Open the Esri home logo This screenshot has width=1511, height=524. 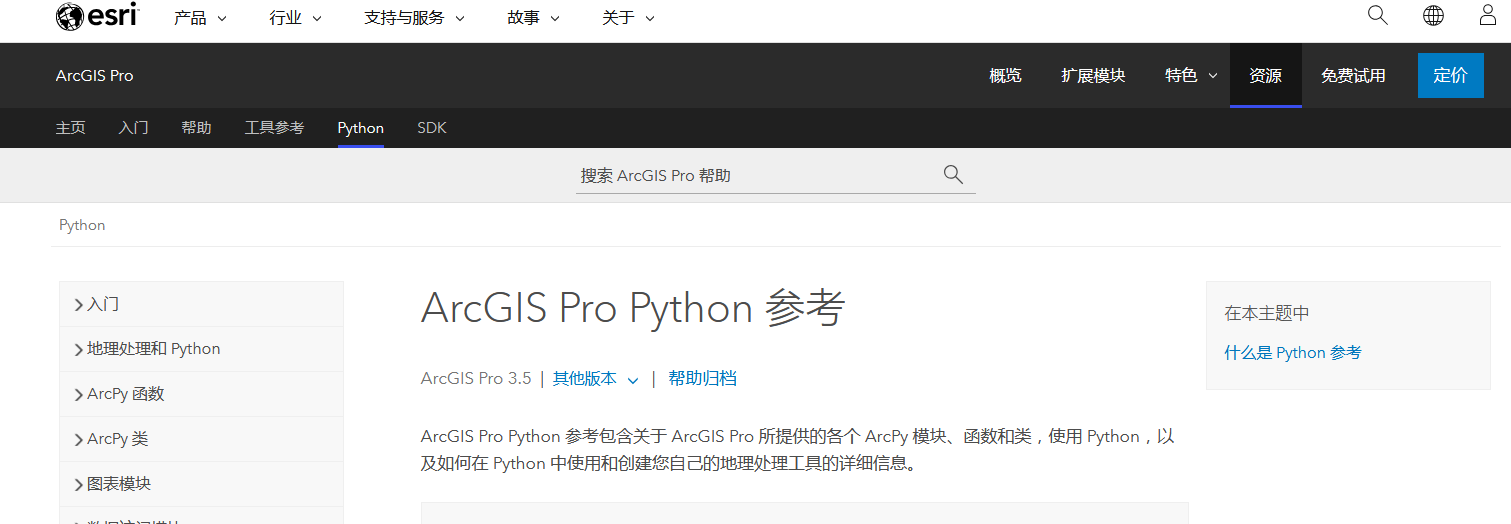97,17
